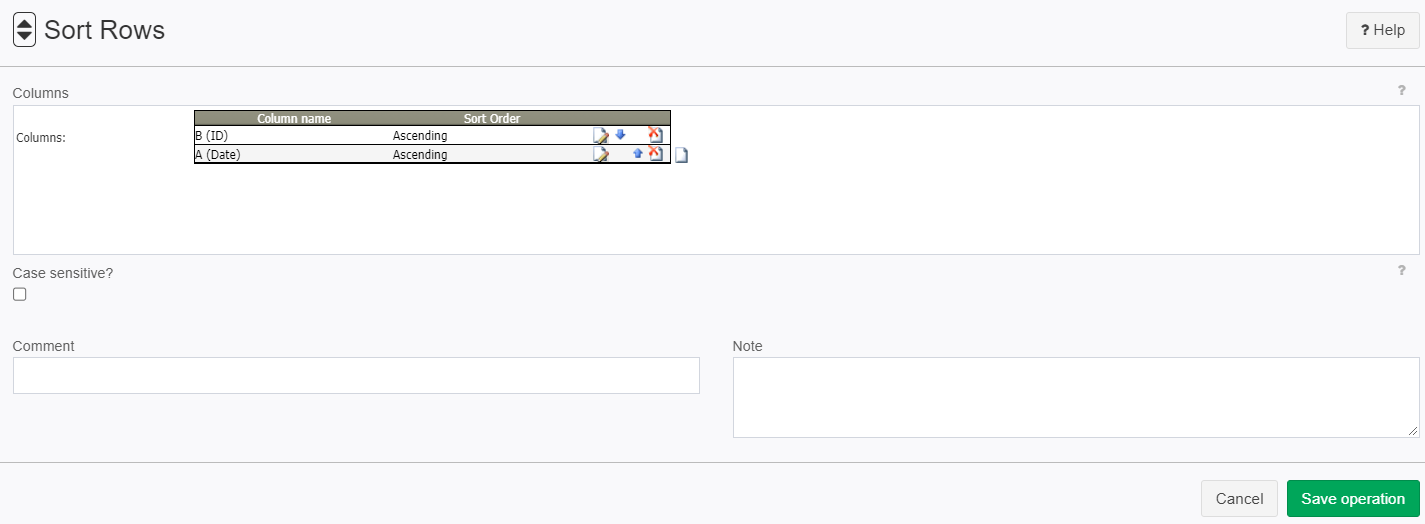
Task: Delete the B (ID) sort row
Action: (x=655, y=134)
